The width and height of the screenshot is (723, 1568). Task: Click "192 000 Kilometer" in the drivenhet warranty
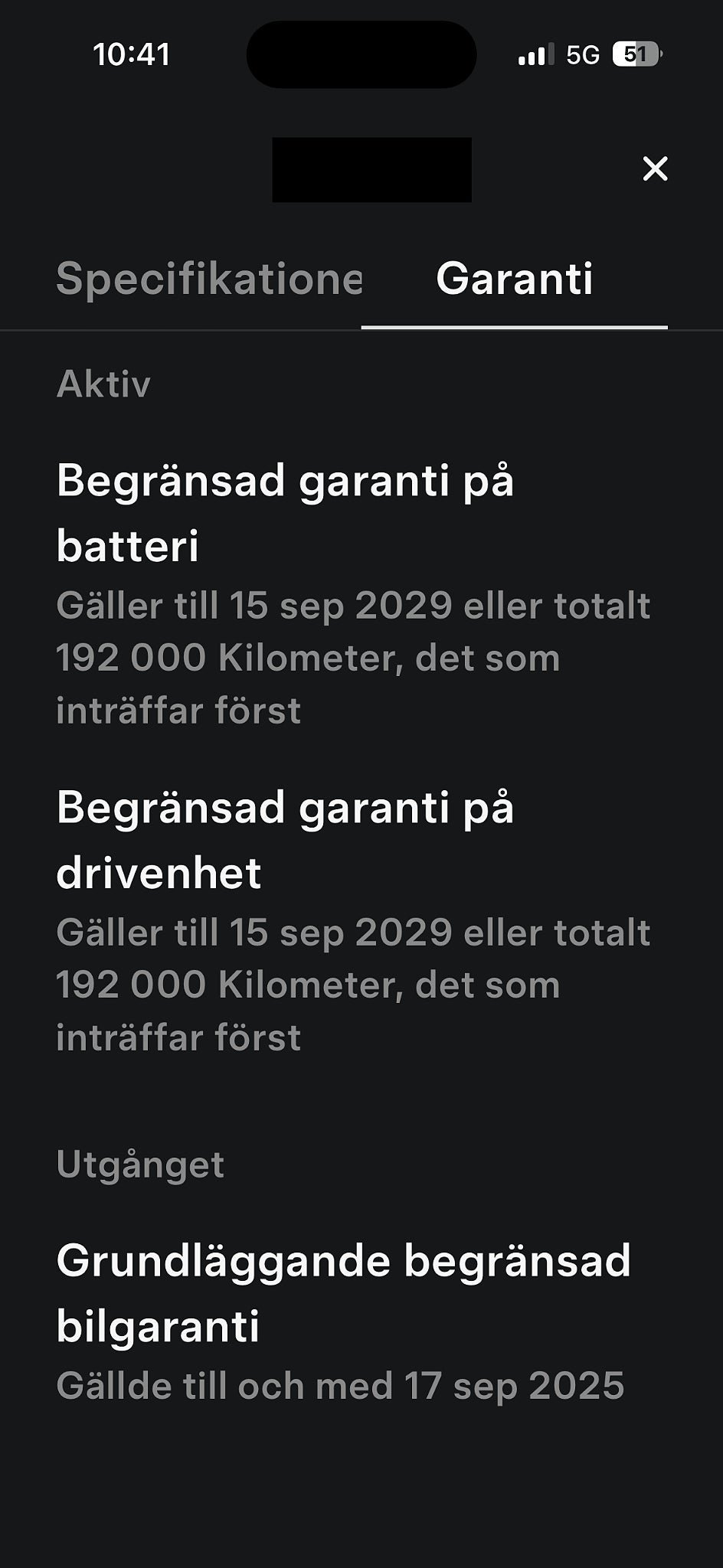point(229,985)
